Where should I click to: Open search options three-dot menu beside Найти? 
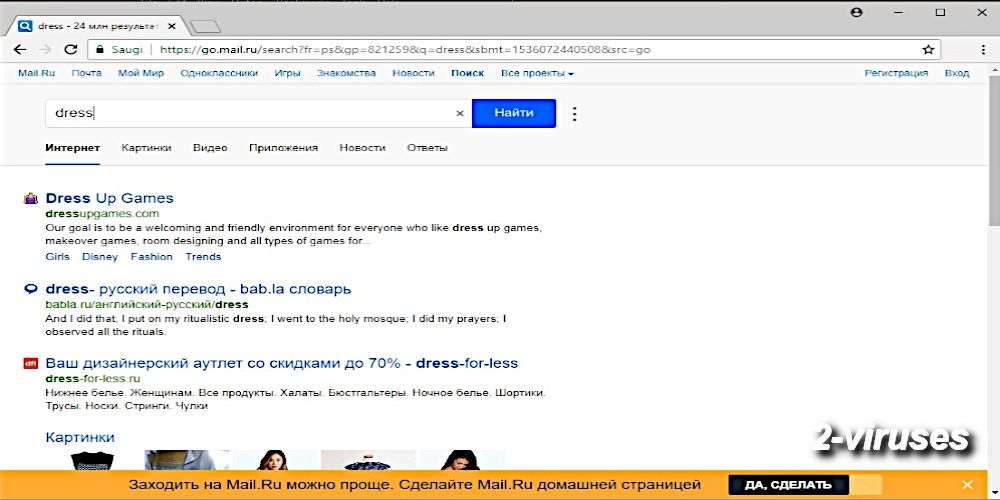[575, 114]
